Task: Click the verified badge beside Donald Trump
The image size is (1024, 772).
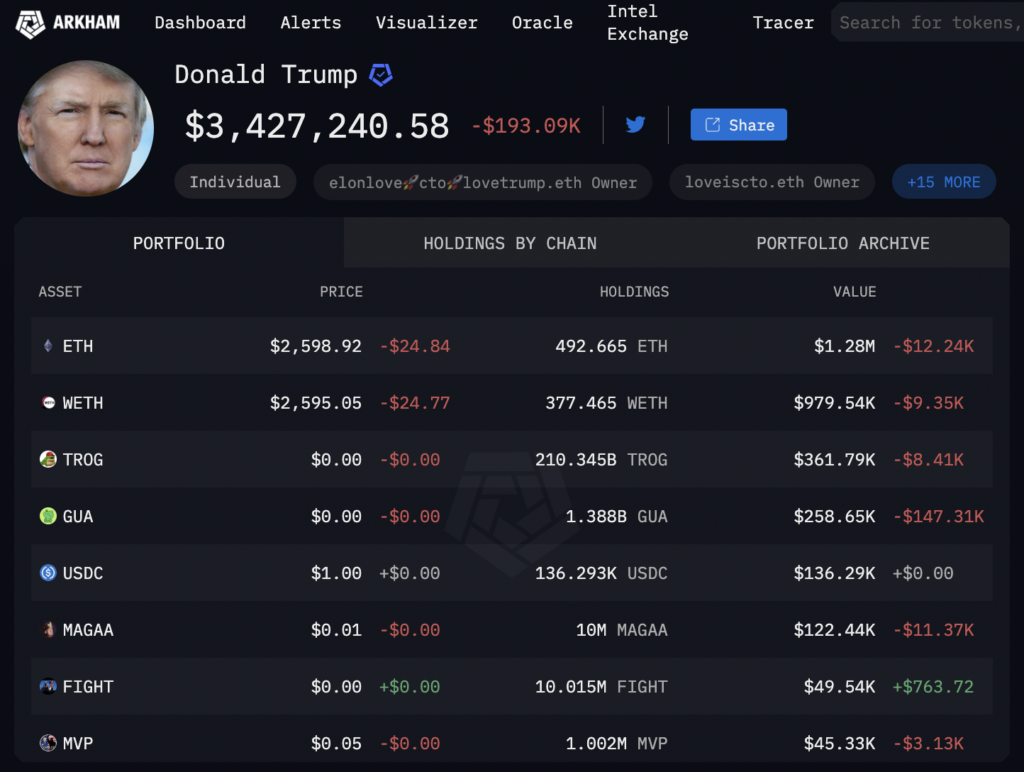Action: click(381, 75)
